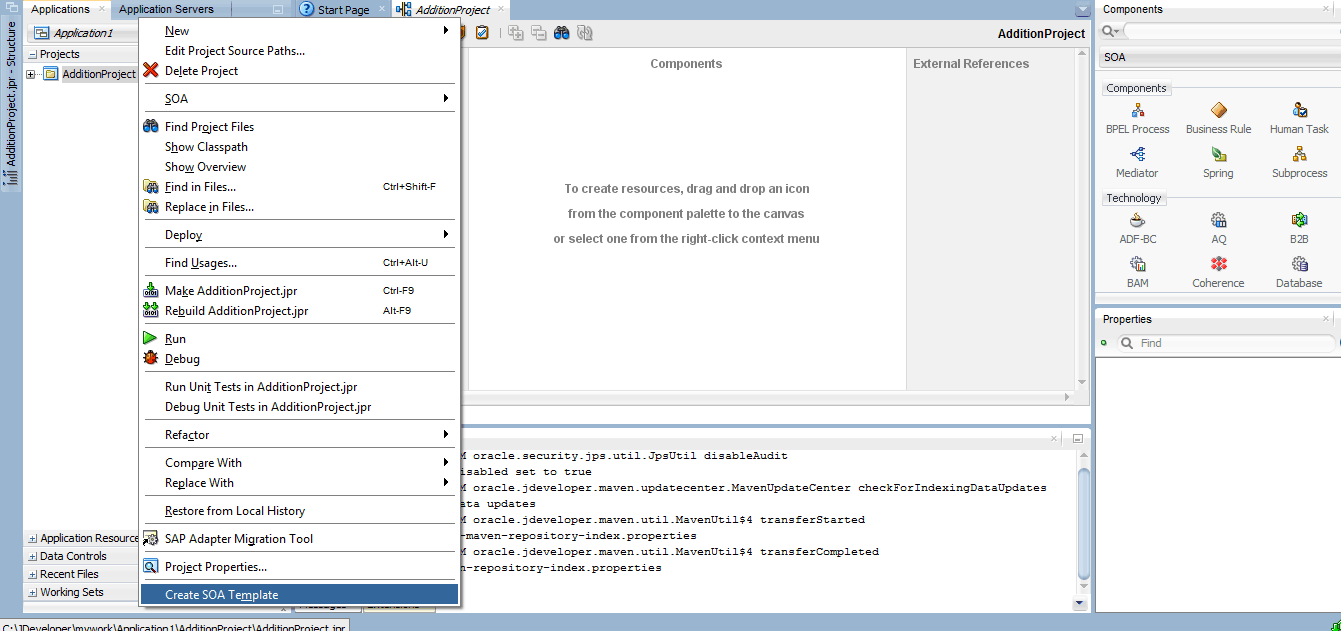Open the Replace With submenu
This screenshot has height=631, width=1341.
(x=299, y=482)
